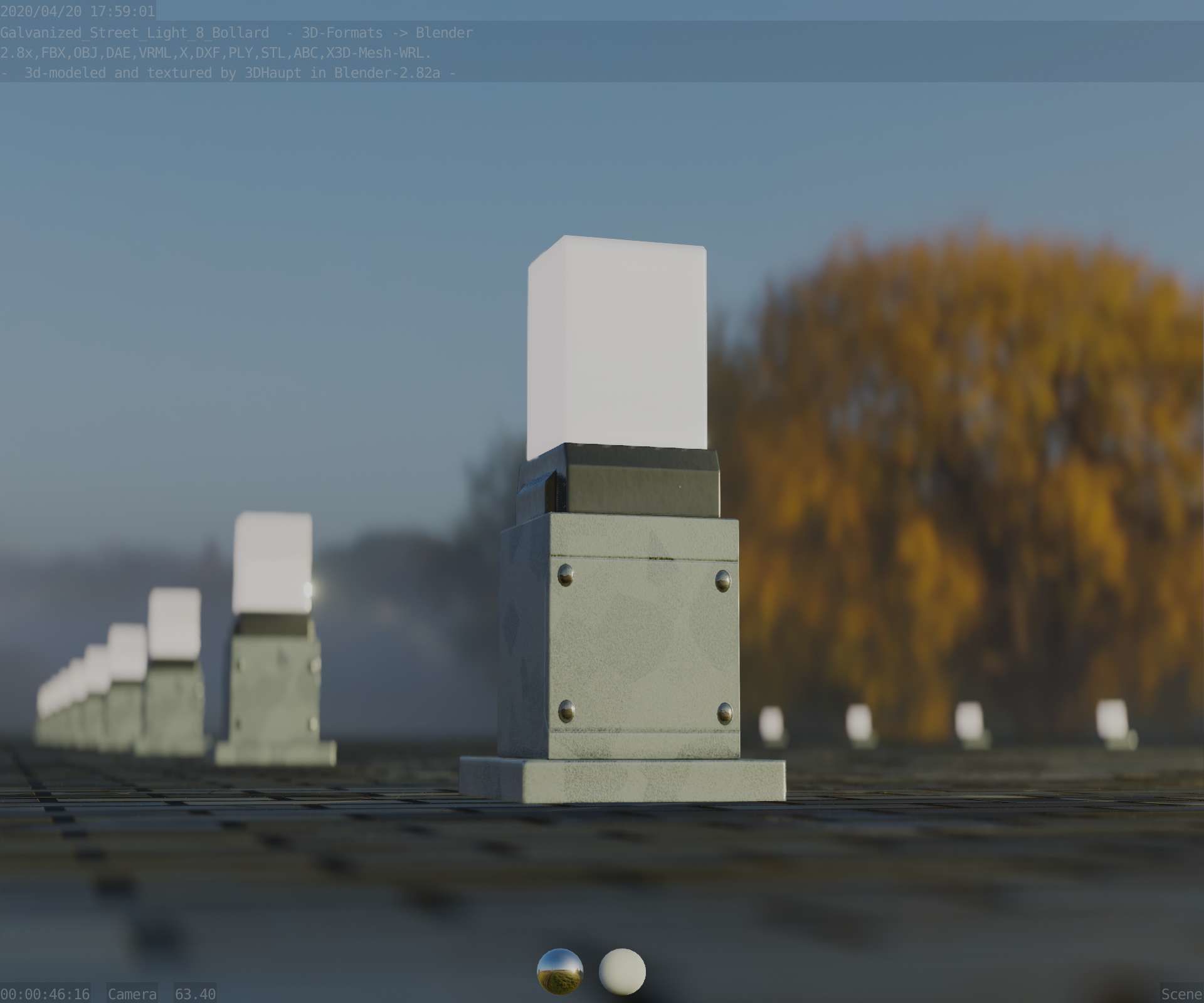Click the file format list line starting 2.8x,FBX,OBJ
The width and height of the screenshot is (1204, 1003).
coord(216,53)
